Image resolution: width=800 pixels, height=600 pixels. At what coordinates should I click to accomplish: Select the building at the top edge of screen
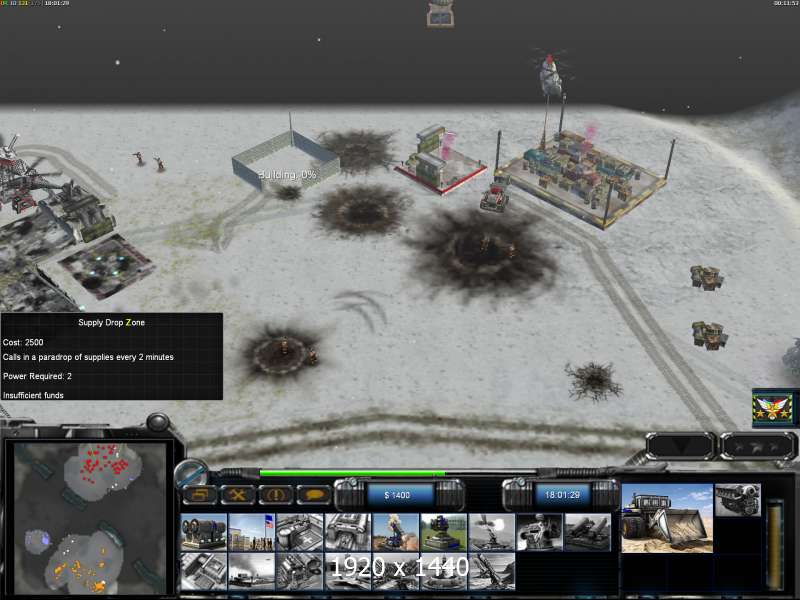pos(440,14)
